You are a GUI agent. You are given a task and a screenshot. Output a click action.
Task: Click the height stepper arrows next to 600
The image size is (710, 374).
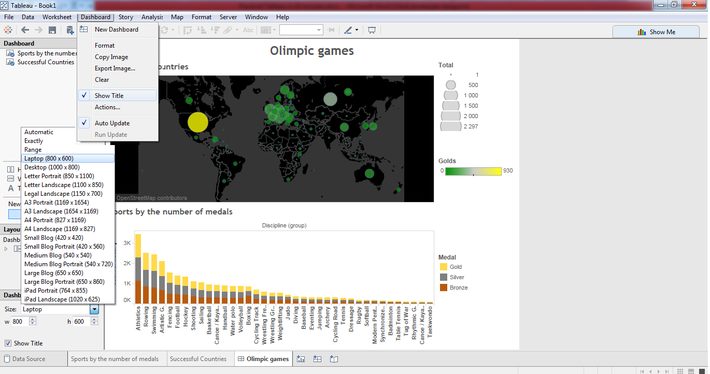(x=94, y=321)
